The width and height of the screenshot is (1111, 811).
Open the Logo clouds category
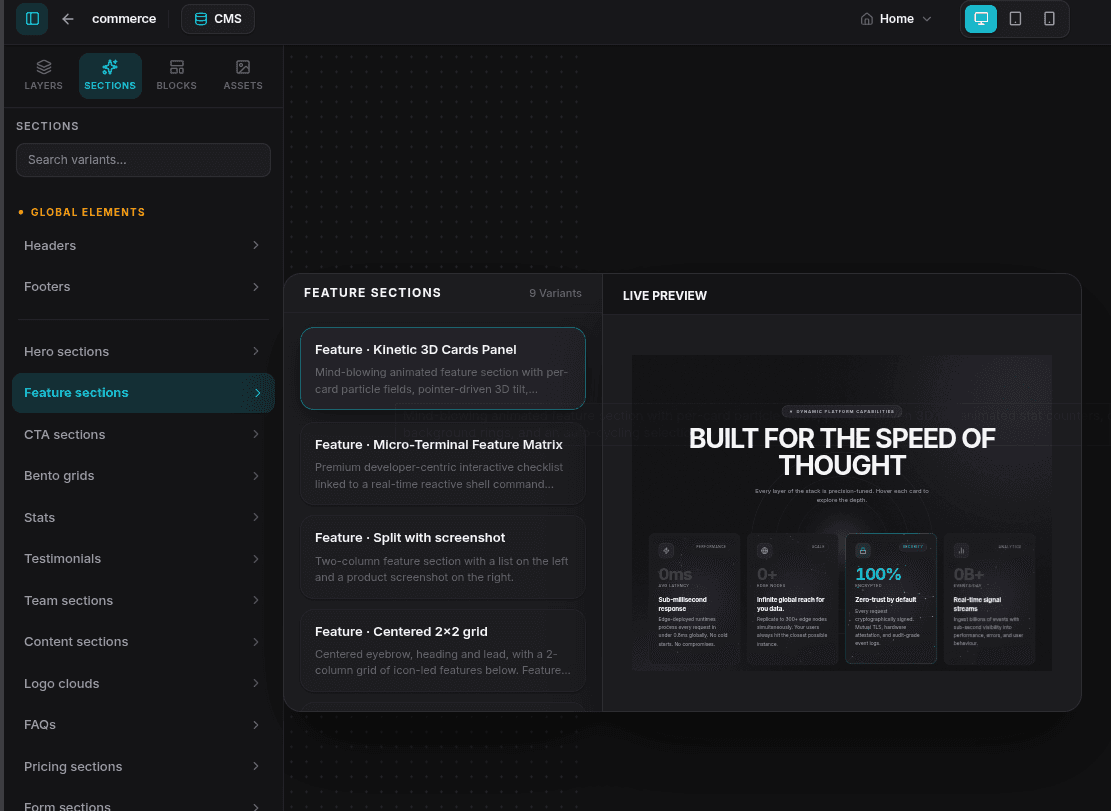coord(143,684)
